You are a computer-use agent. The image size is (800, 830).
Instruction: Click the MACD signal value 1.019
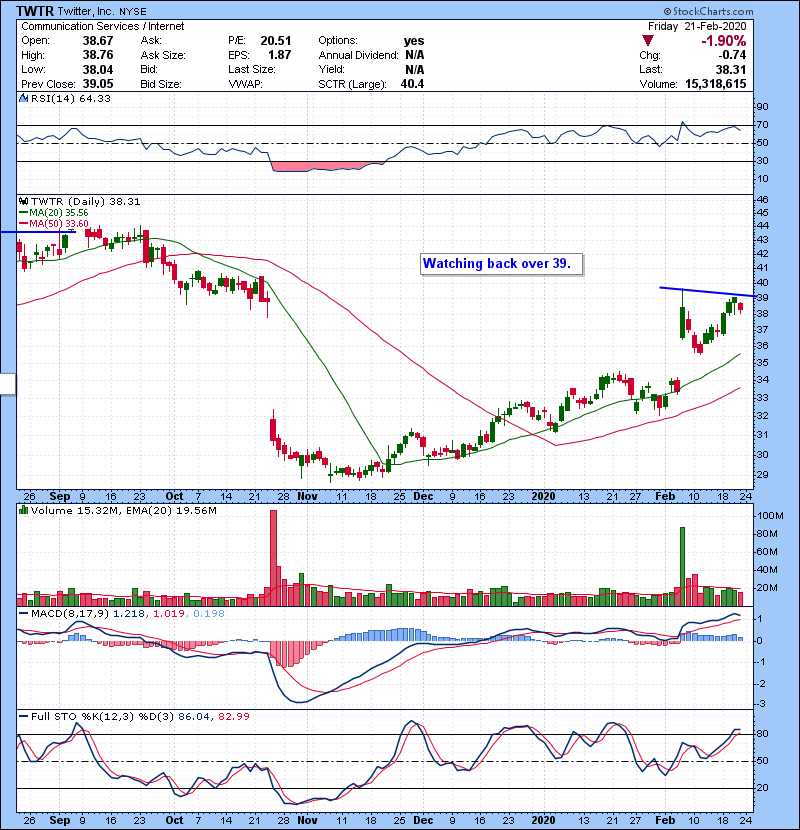click(169, 614)
